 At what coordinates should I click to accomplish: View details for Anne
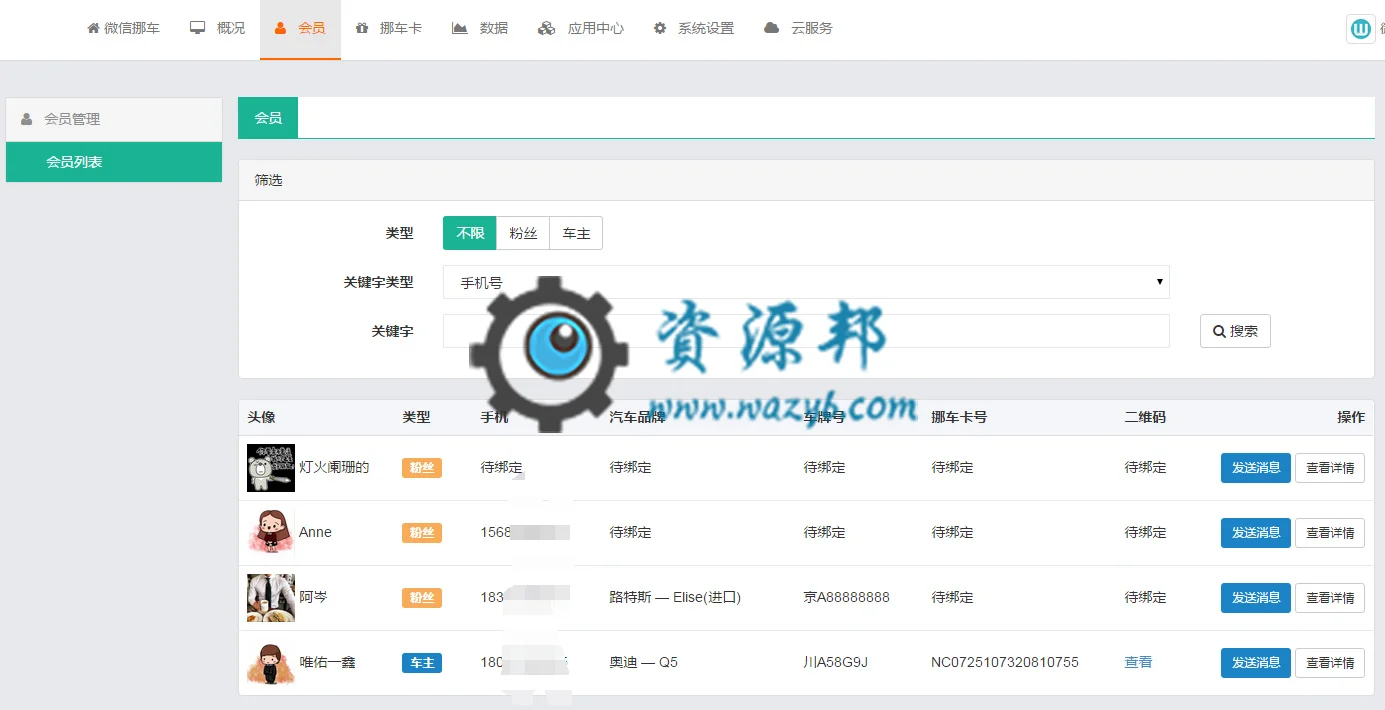[1330, 533]
